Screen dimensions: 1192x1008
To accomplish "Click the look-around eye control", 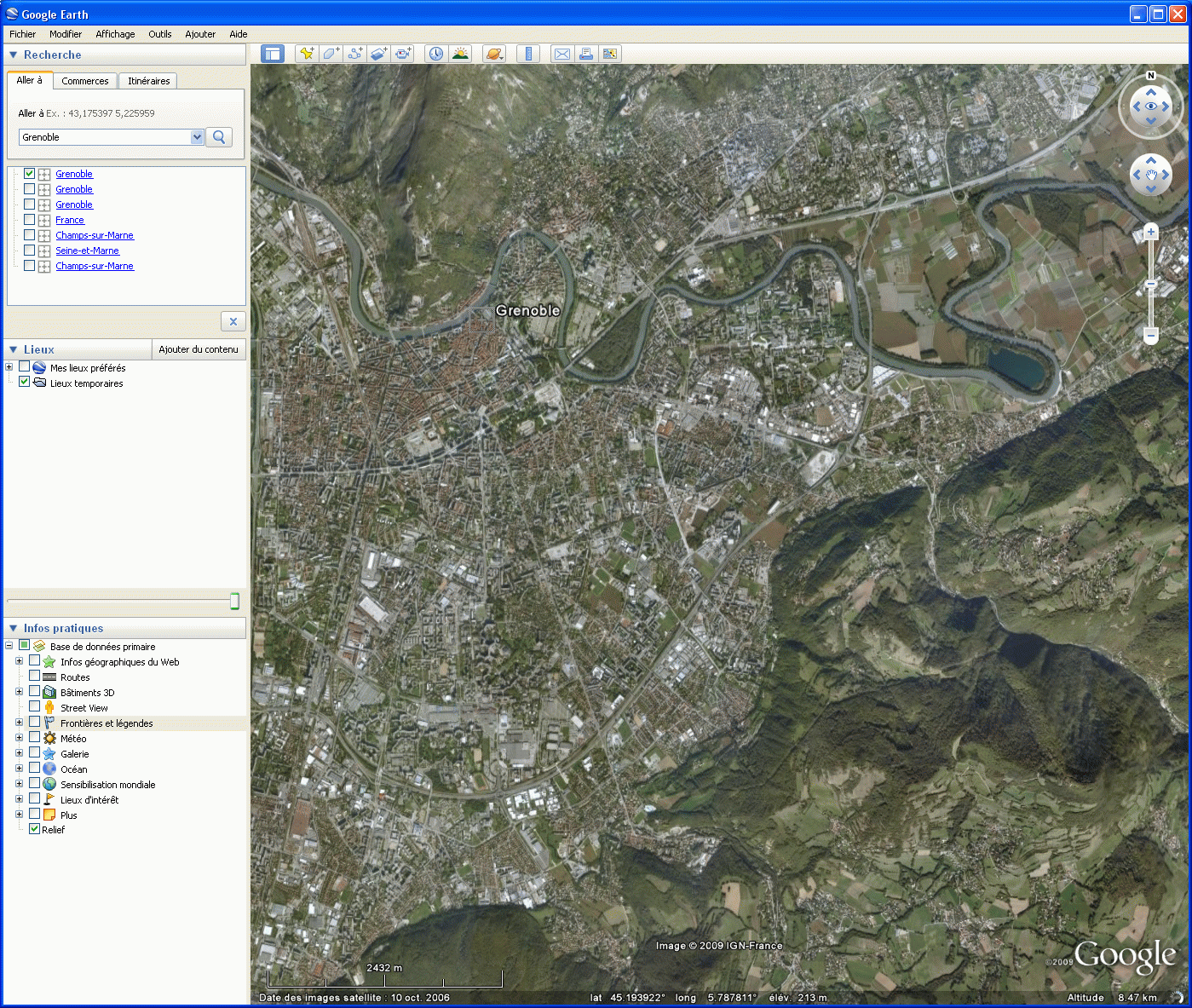I will click(1151, 107).
